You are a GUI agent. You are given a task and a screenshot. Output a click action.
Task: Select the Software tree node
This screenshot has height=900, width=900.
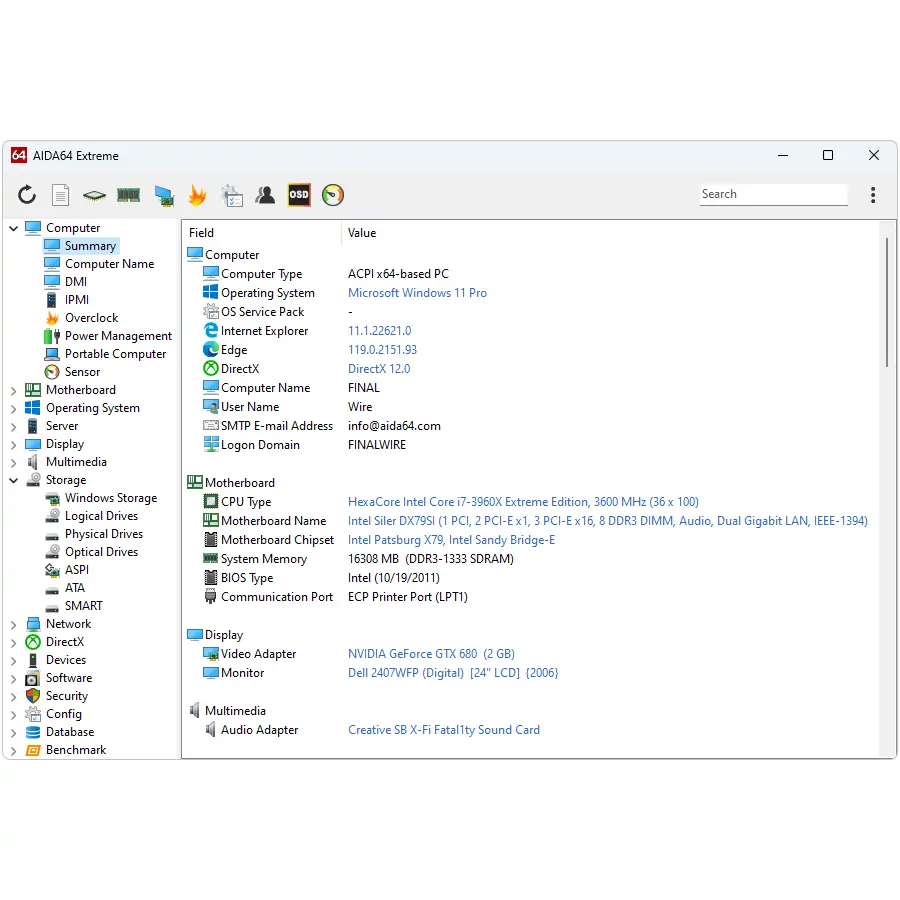(59, 678)
